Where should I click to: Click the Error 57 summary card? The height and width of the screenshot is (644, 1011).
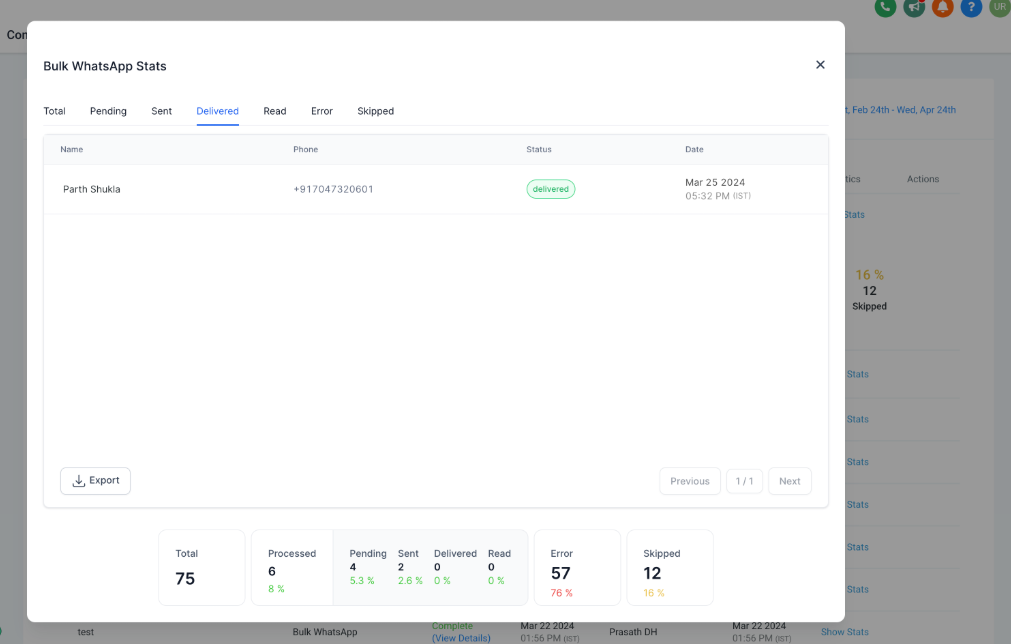click(577, 567)
